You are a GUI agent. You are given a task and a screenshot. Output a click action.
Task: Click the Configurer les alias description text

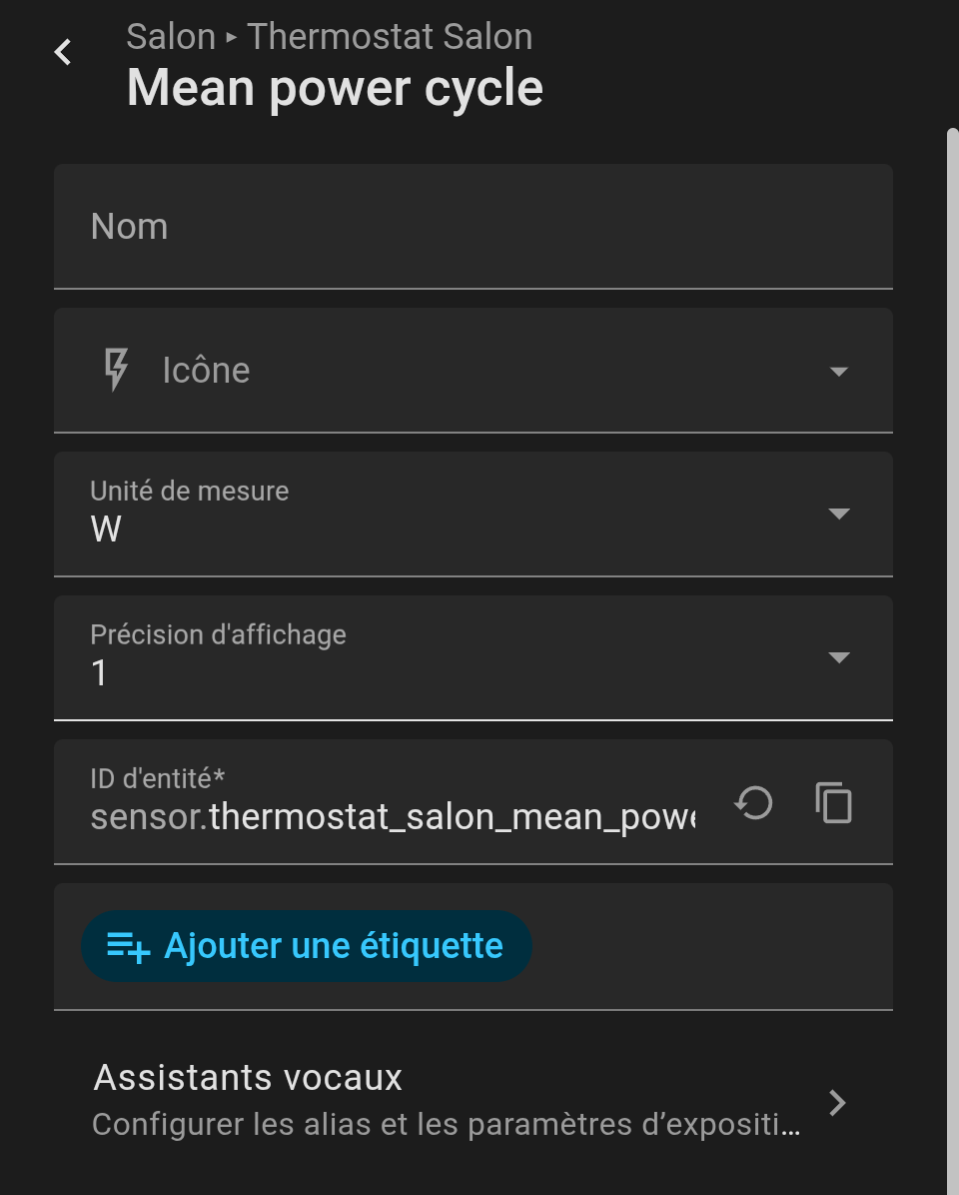click(446, 1124)
